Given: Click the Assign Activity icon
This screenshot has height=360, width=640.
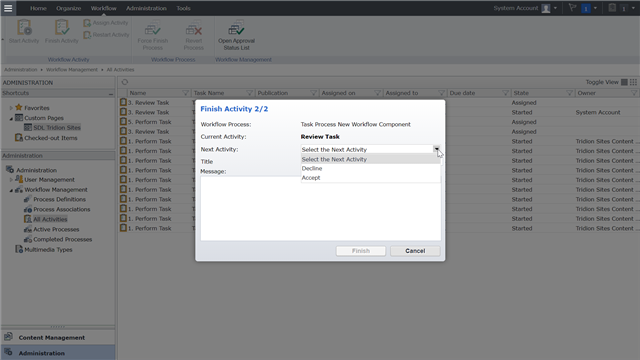Looking at the screenshot, I should click(x=87, y=23).
